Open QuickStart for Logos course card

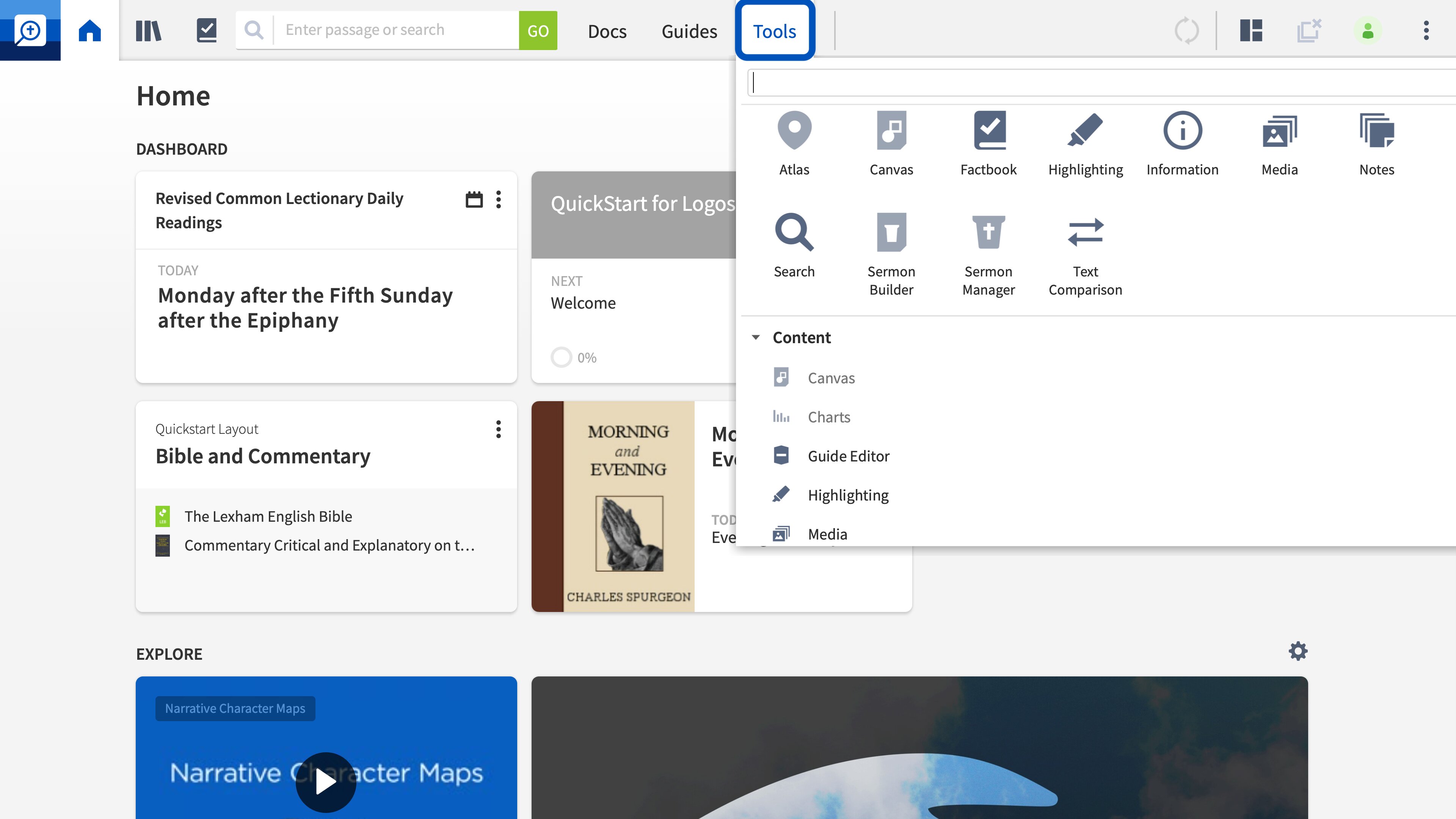coord(643,204)
